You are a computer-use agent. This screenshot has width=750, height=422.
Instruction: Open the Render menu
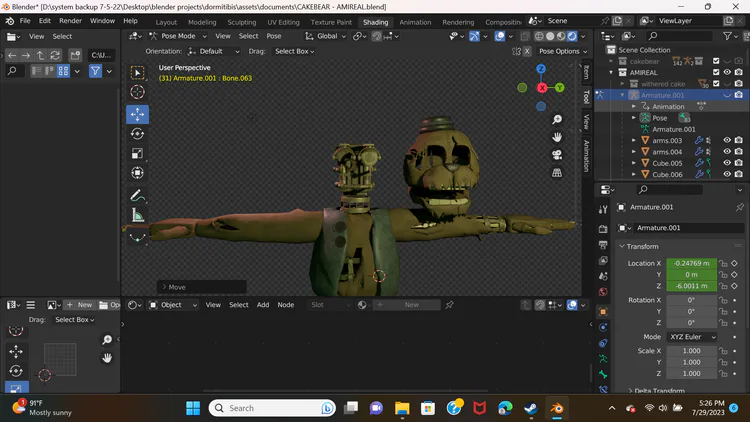tap(70, 21)
